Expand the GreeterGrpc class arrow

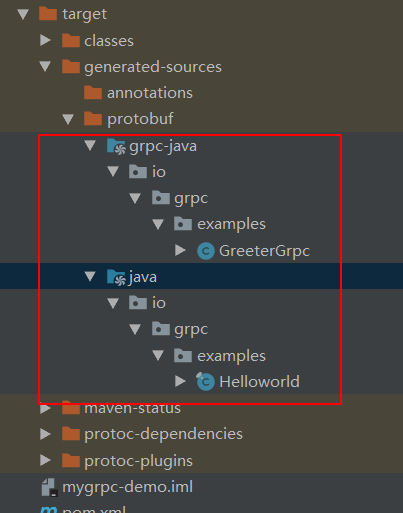click(180, 250)
